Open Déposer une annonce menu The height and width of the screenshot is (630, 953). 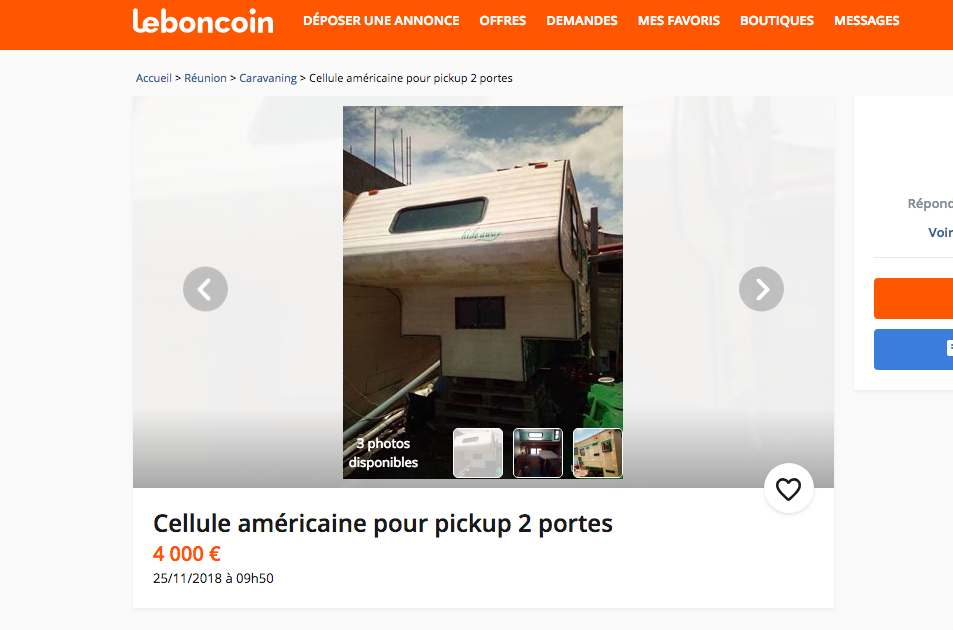(x=381, y=21)
